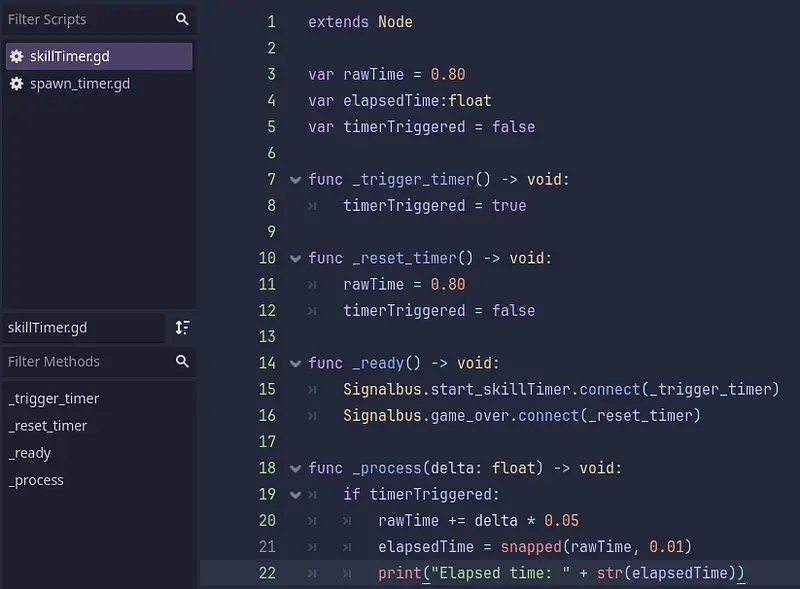Collapse the _reset_timer function at line 10
This screenshot has height=589, width=800.
pyautogui.click(x=295, y=259)
